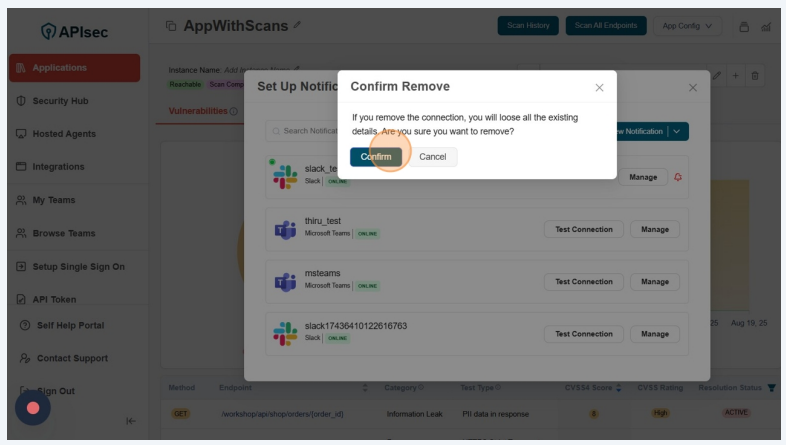Test Connection for msteams

584,282
